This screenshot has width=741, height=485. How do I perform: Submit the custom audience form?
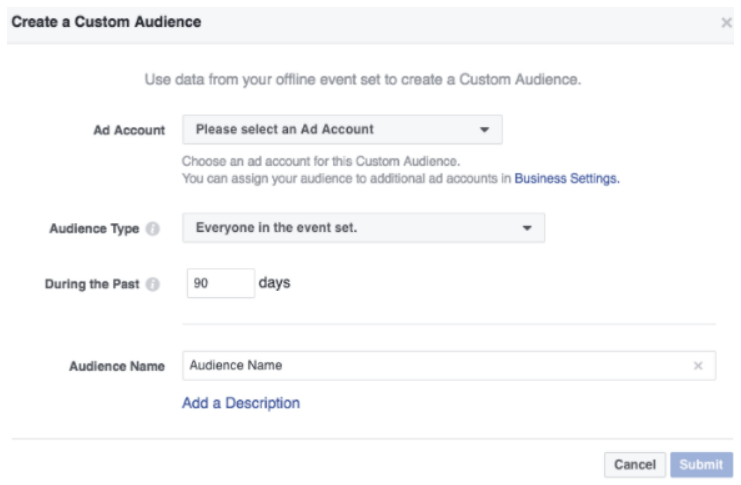(x=703, y=464)
